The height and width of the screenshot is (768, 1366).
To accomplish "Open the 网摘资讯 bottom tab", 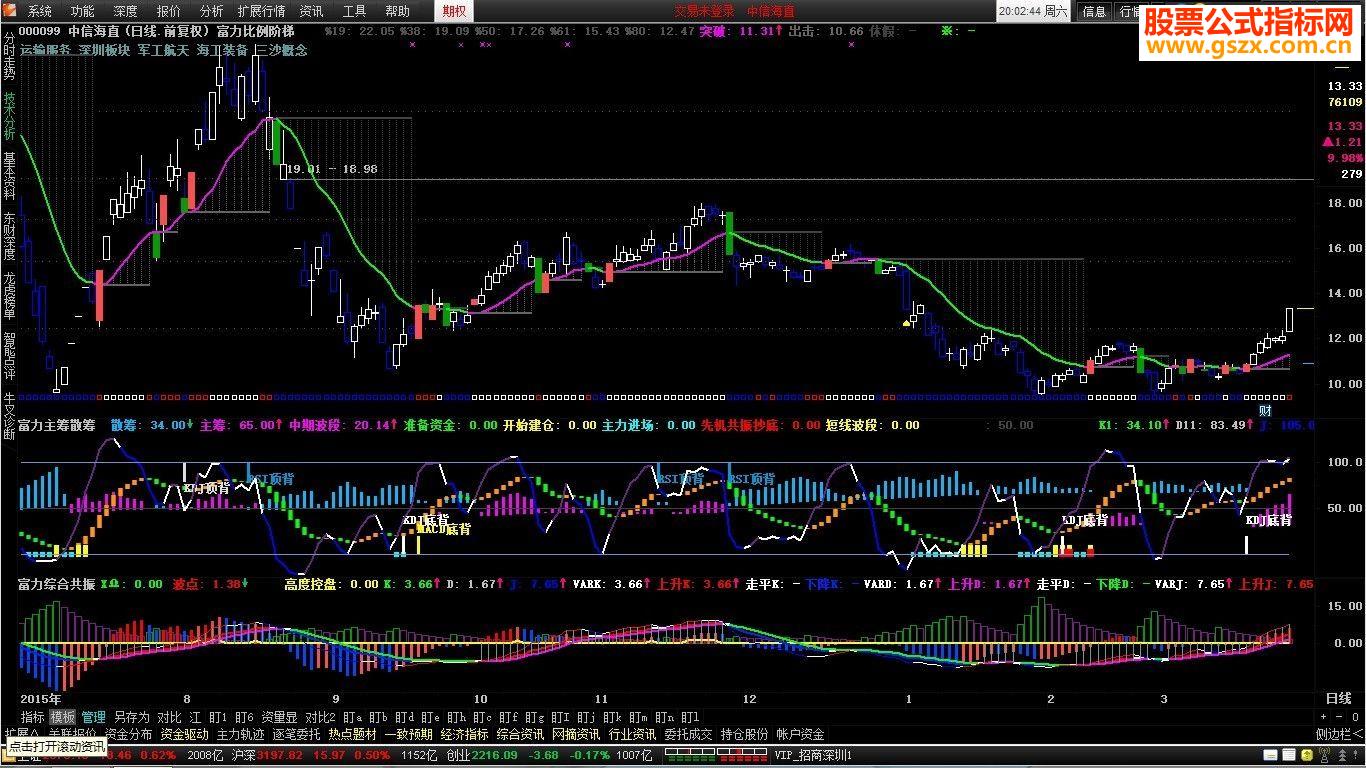I will click(576, 734).
